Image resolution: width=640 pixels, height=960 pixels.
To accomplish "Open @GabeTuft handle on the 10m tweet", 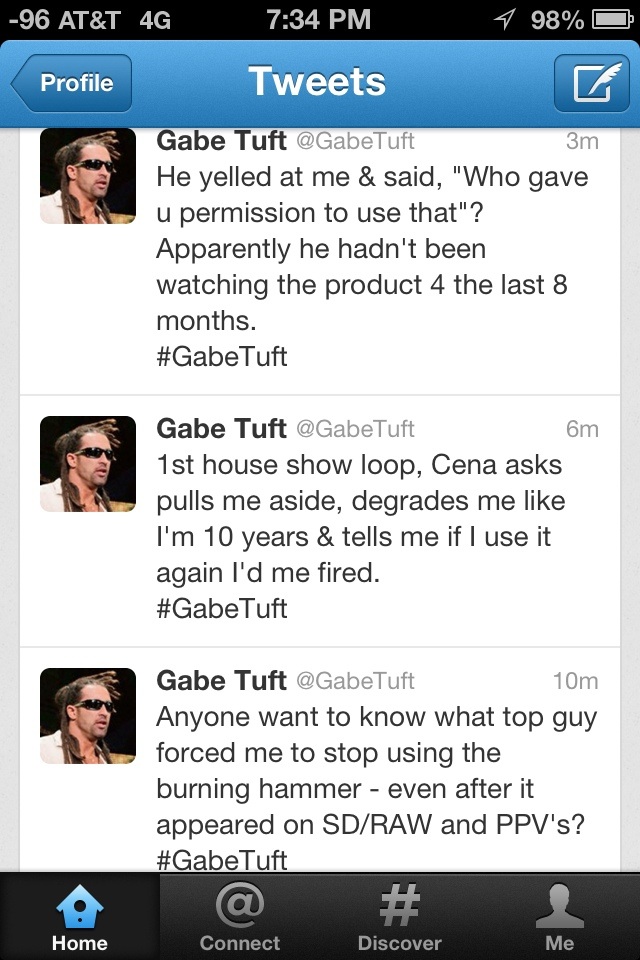I will tap(355, 681).
